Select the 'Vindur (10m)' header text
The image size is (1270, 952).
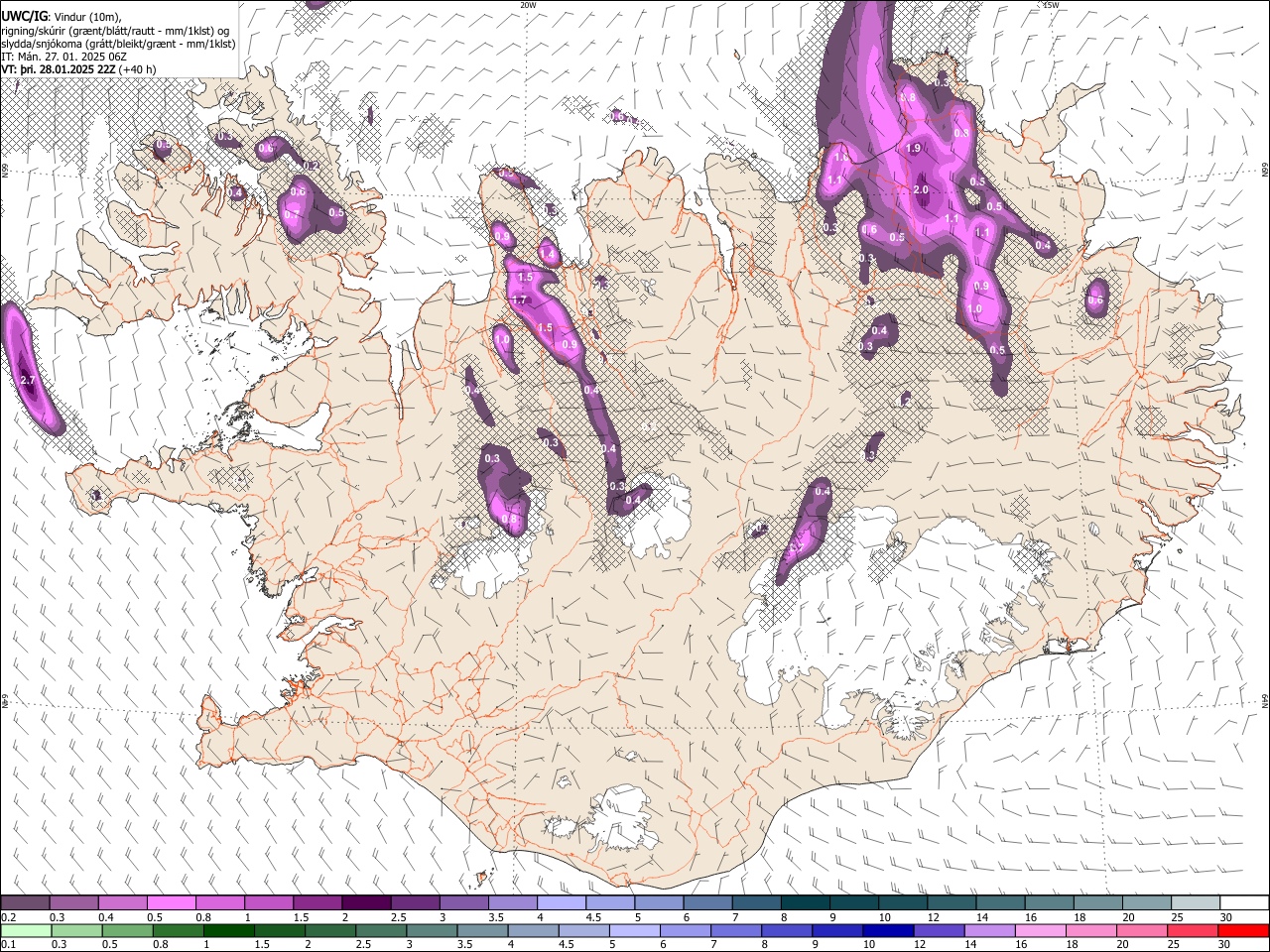(x=85, y=17)
